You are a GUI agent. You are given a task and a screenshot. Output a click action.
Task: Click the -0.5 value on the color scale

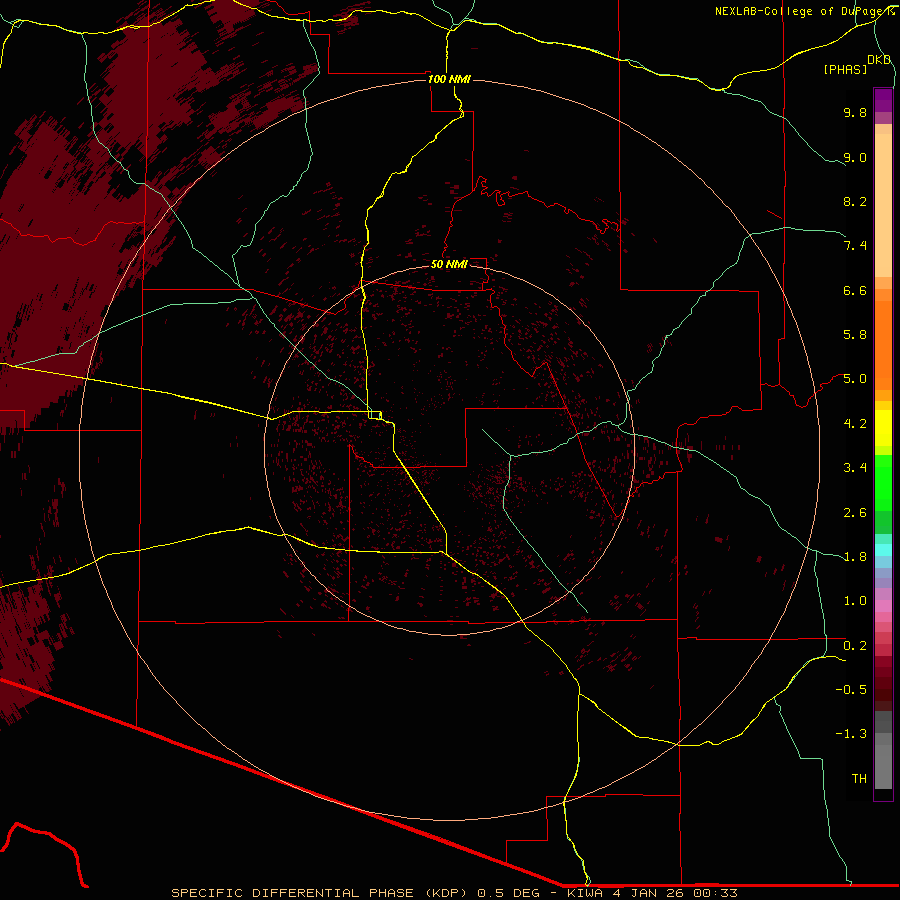(851, 690)
